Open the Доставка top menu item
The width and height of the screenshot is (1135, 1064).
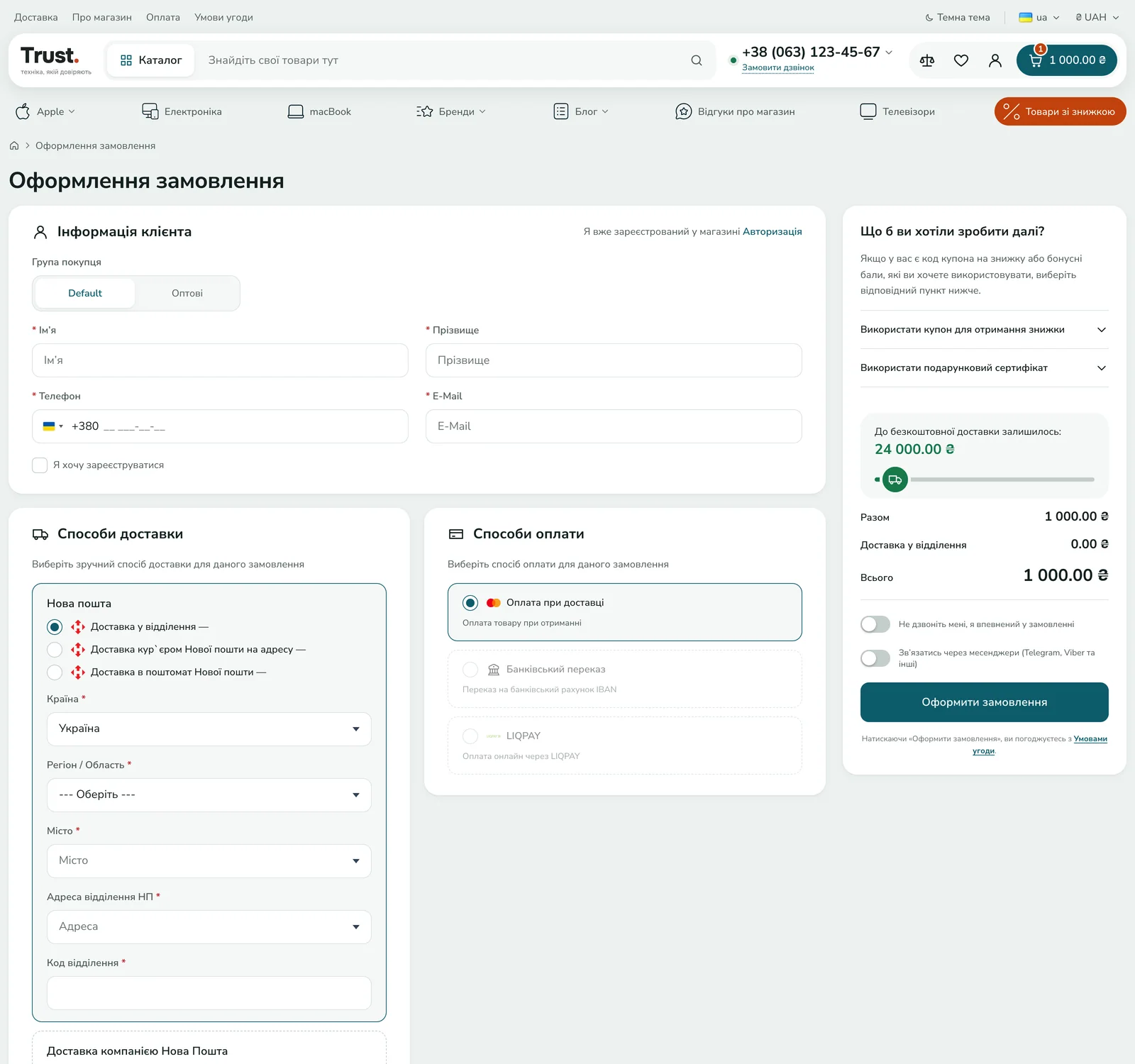[x=36, y=17]
